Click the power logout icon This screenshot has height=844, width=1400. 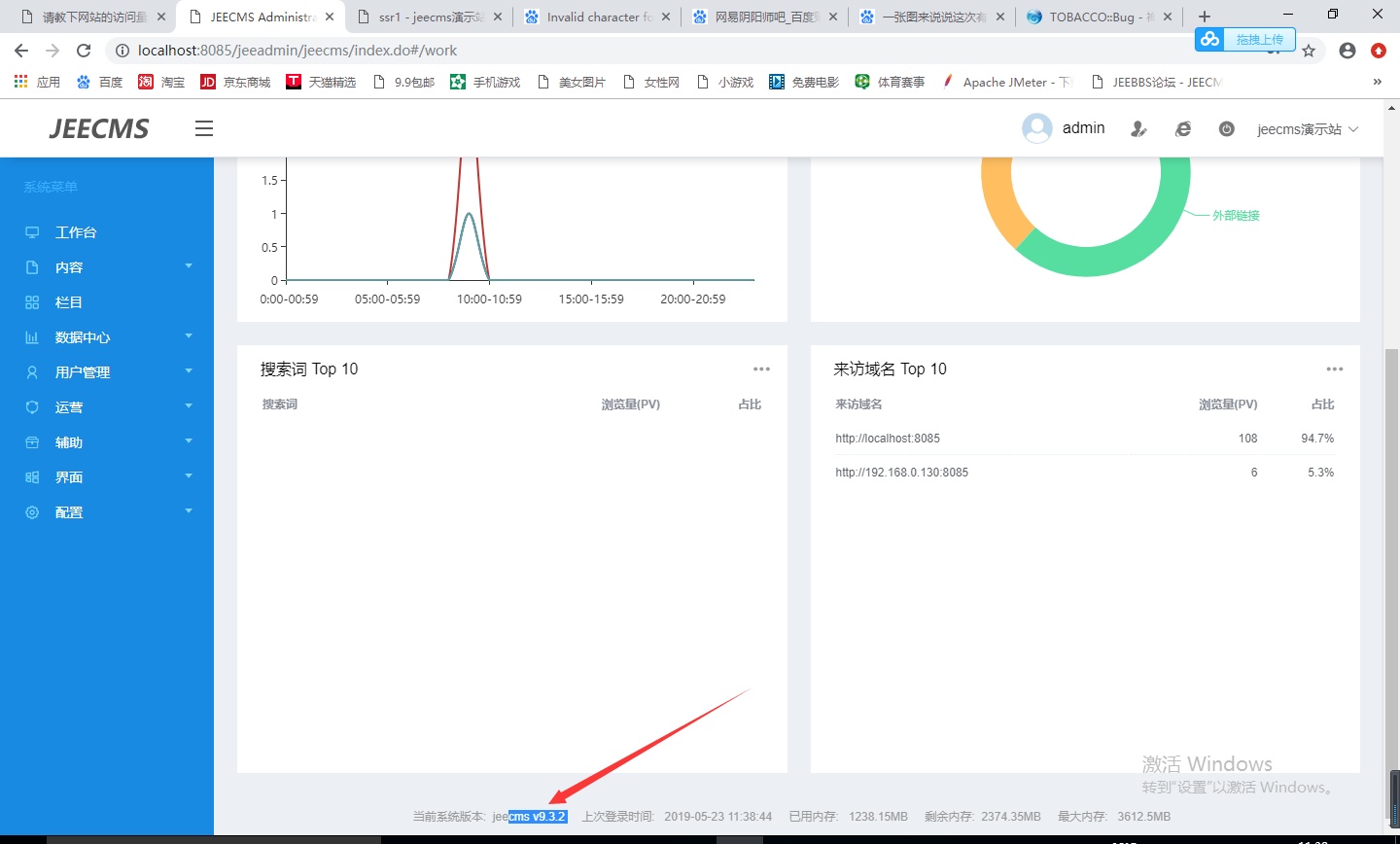[x=1227, y=129]
